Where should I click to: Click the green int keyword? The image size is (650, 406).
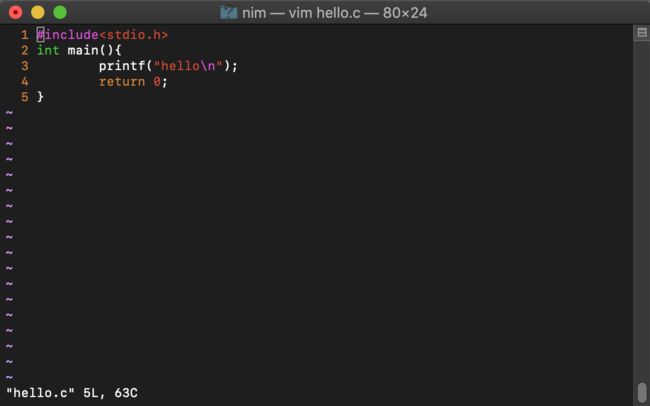[48, 51]
